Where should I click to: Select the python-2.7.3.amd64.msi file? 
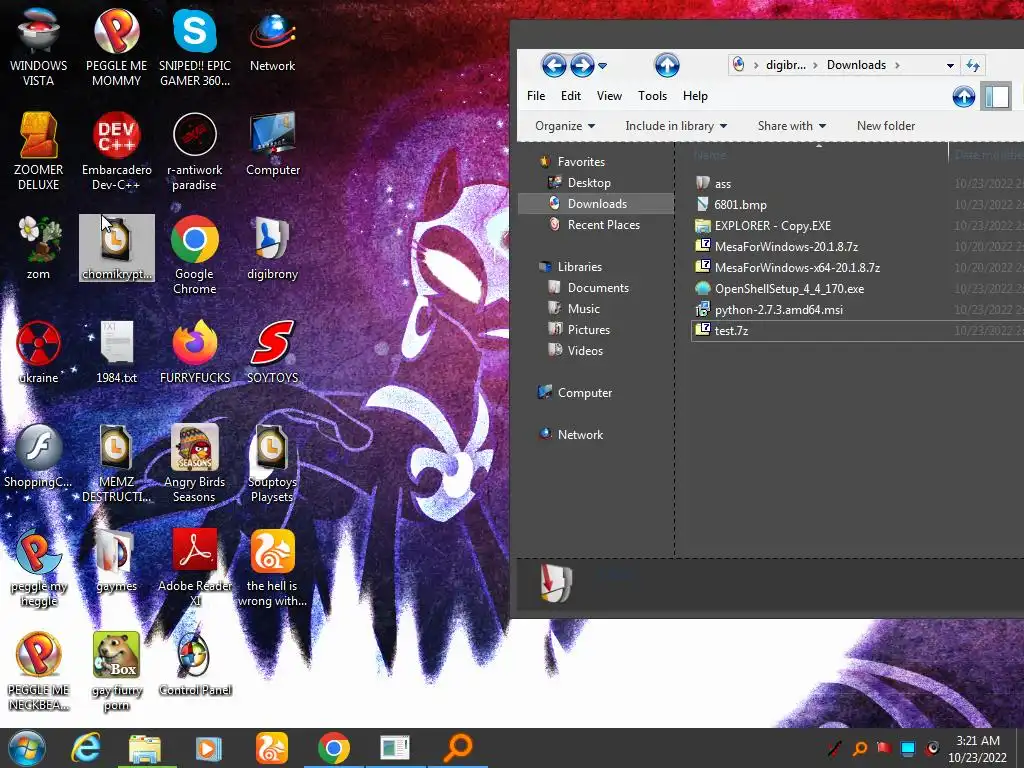tap(778, 310)
